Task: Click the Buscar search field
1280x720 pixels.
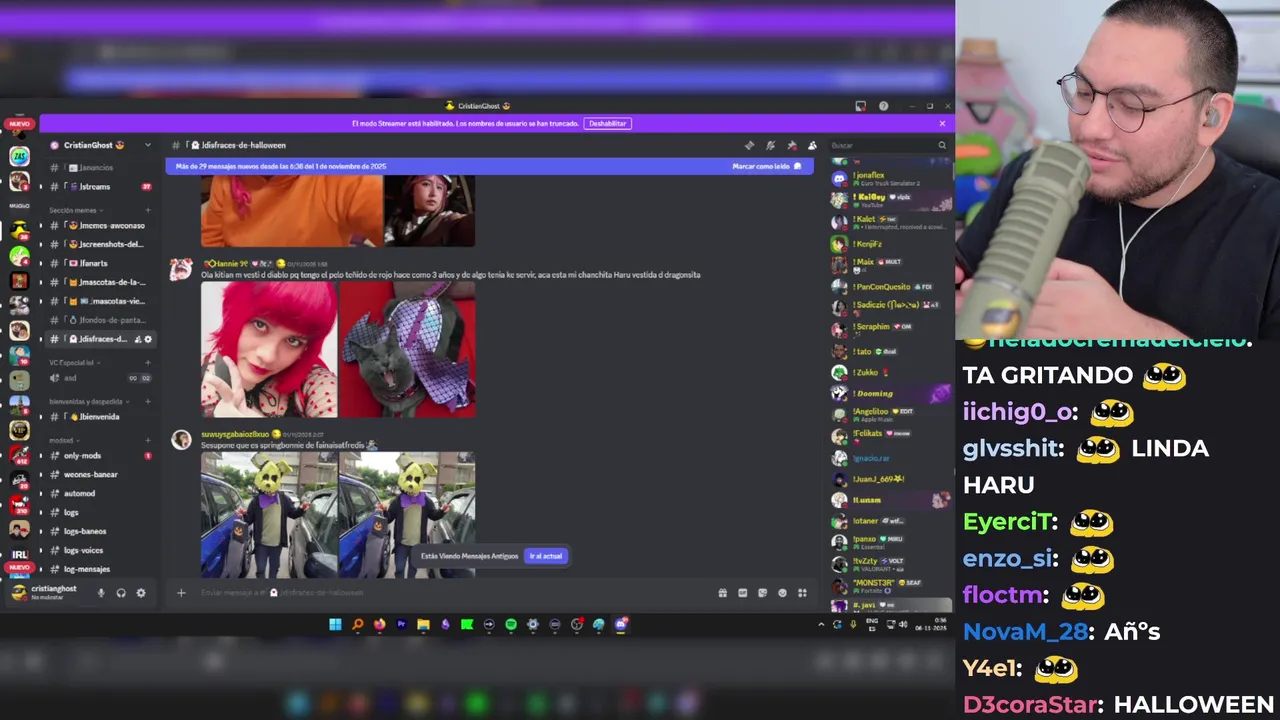Action: [x=888, y=145]
